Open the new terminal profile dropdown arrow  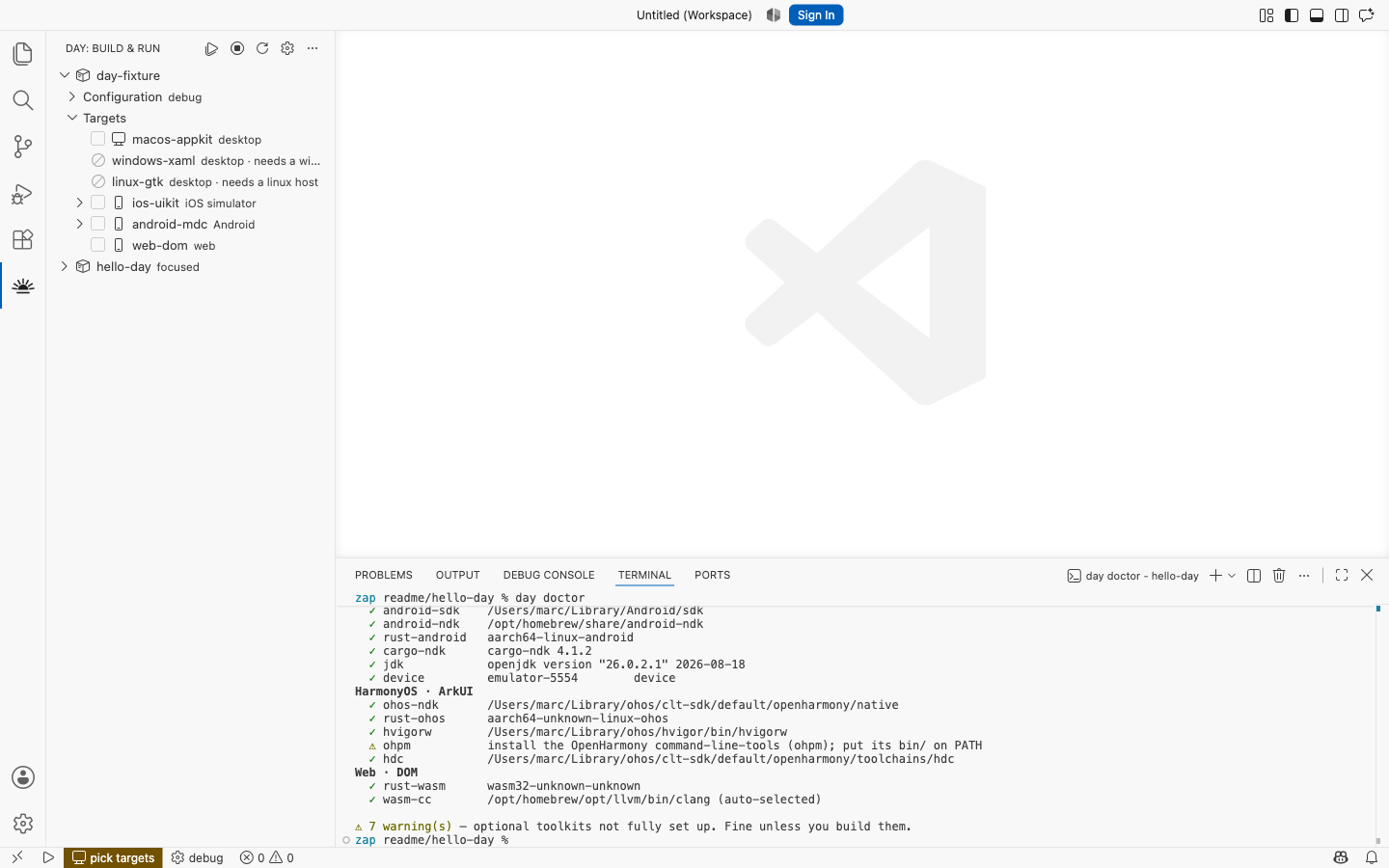click(x=1232, y=576)
